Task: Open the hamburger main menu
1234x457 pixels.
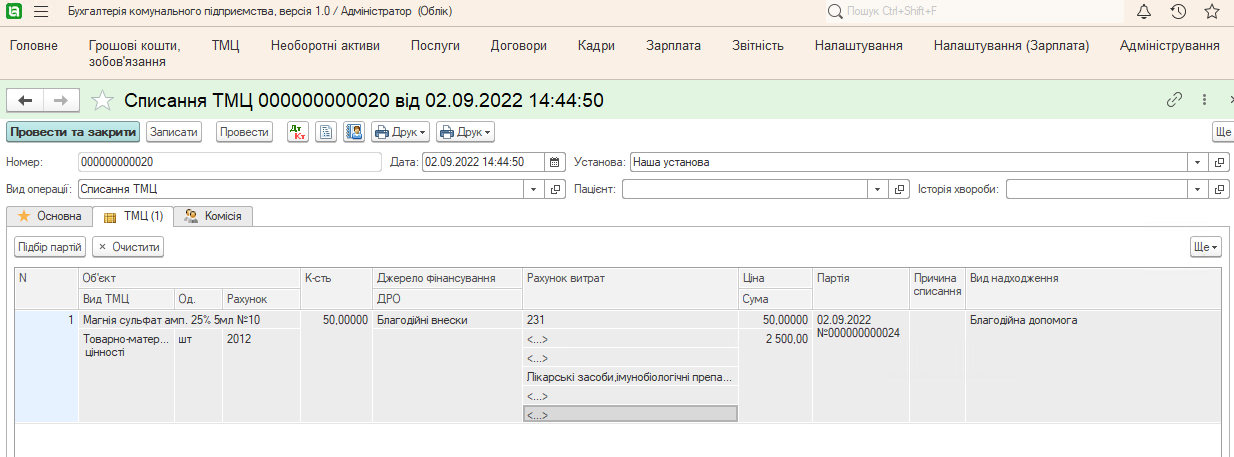Action: tap(41, 12)
